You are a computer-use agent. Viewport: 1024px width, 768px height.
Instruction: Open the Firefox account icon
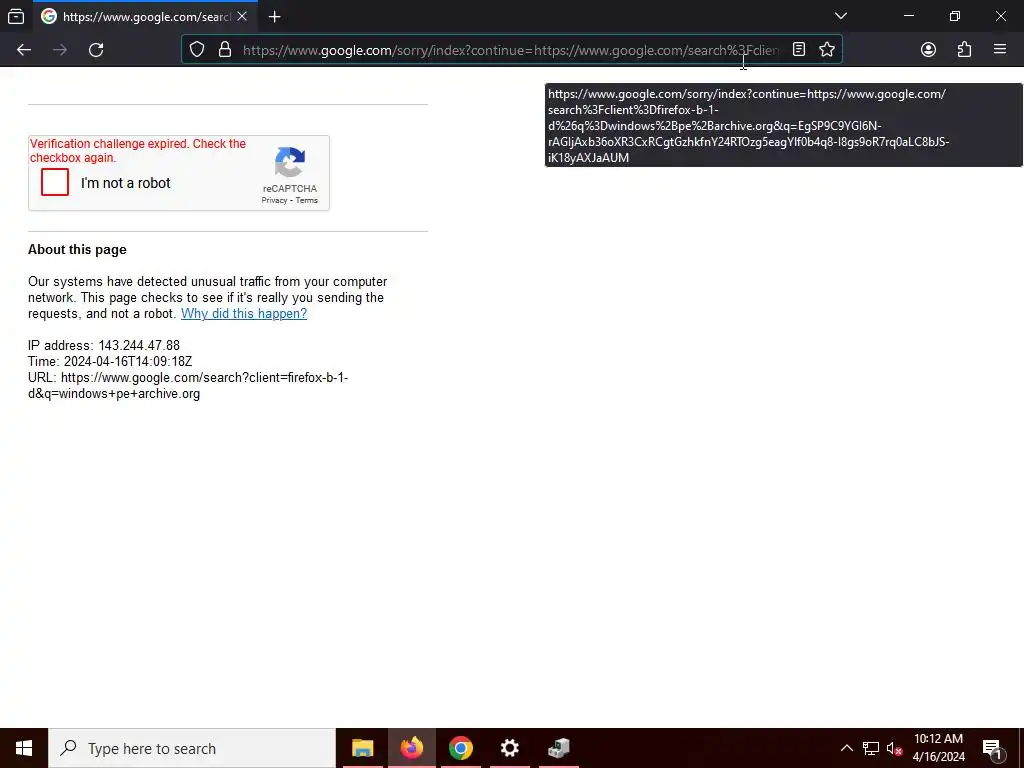928,50
